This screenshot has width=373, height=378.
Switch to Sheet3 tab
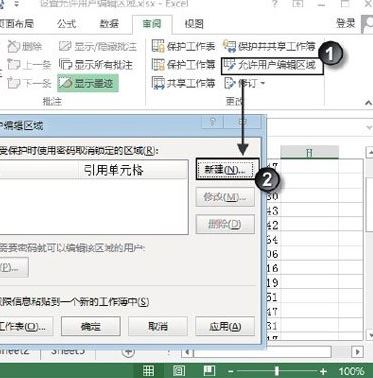[x=68, y=351]
